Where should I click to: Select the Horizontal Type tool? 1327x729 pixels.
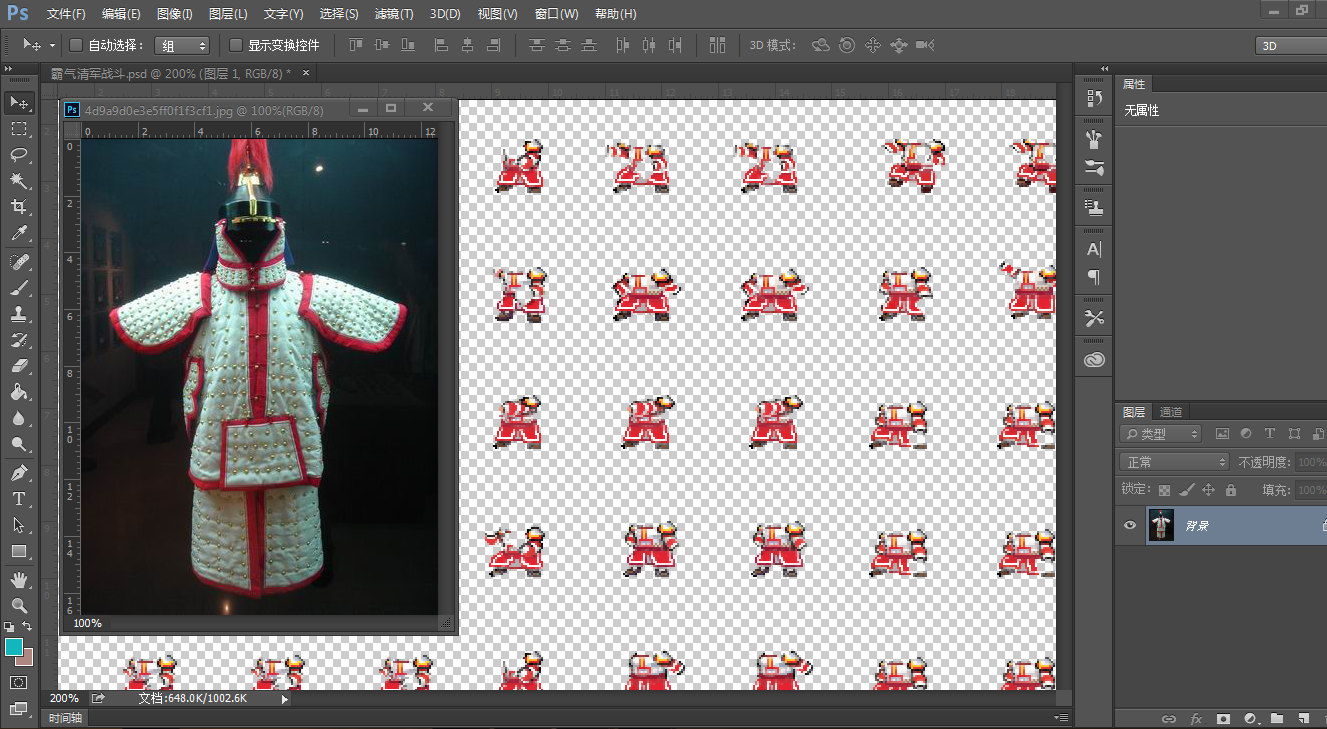[x=19, y=499]
